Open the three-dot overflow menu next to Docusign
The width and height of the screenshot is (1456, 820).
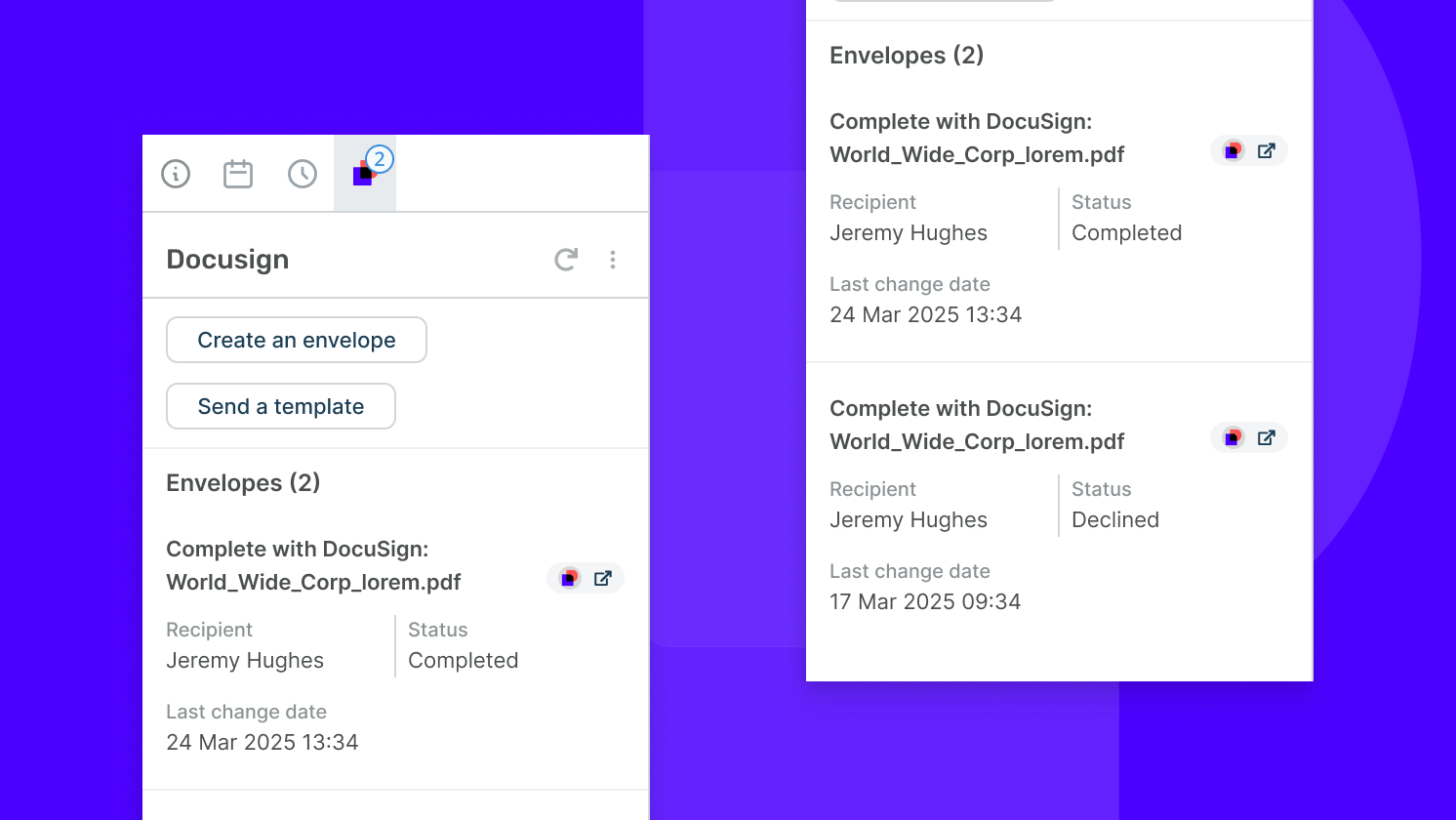(x=613, y=259)
